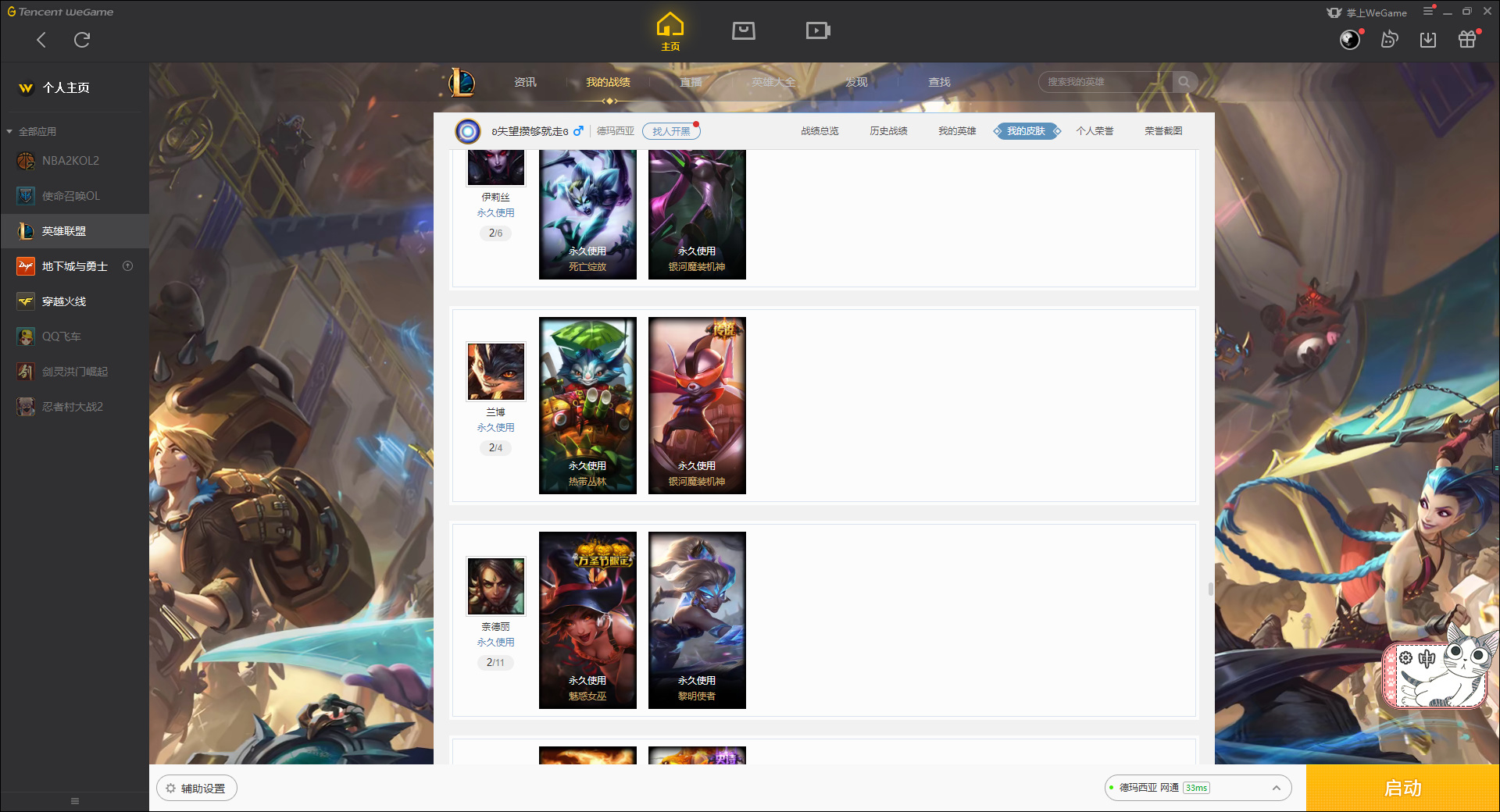
Task: Open the 我的战绩 tab
Action: point(608,82)
